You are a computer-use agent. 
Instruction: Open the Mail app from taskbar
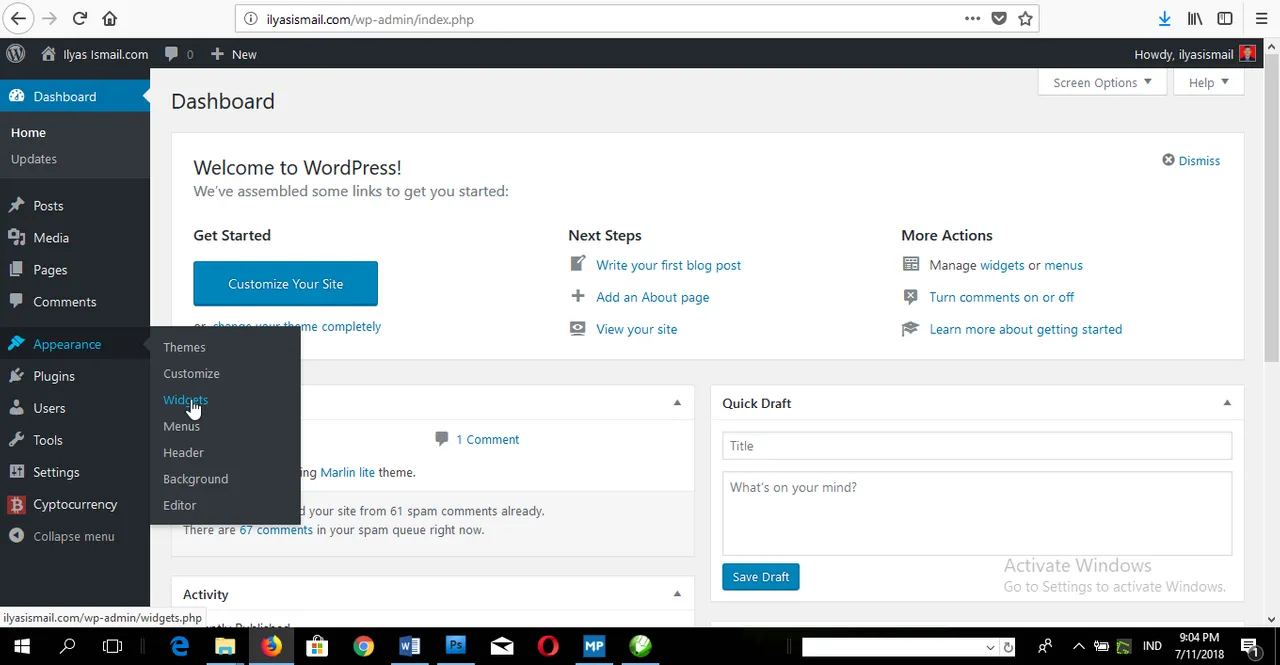tap(502, 646)
